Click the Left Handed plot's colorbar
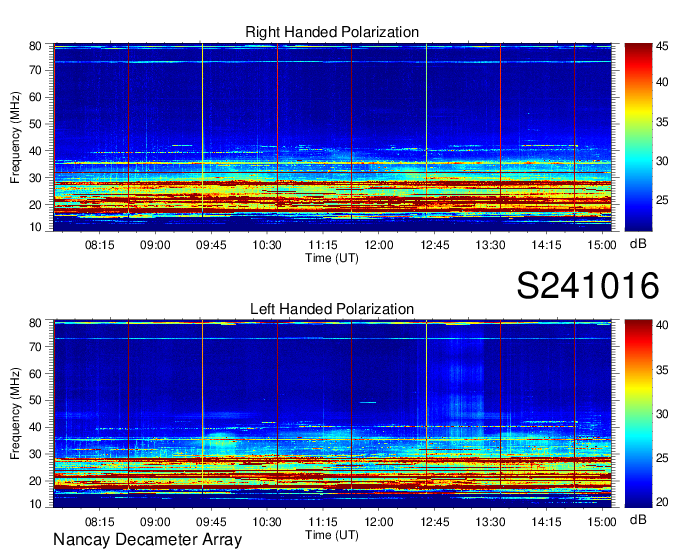This screenshot has height=552, width=680. (x=638, y=414)
